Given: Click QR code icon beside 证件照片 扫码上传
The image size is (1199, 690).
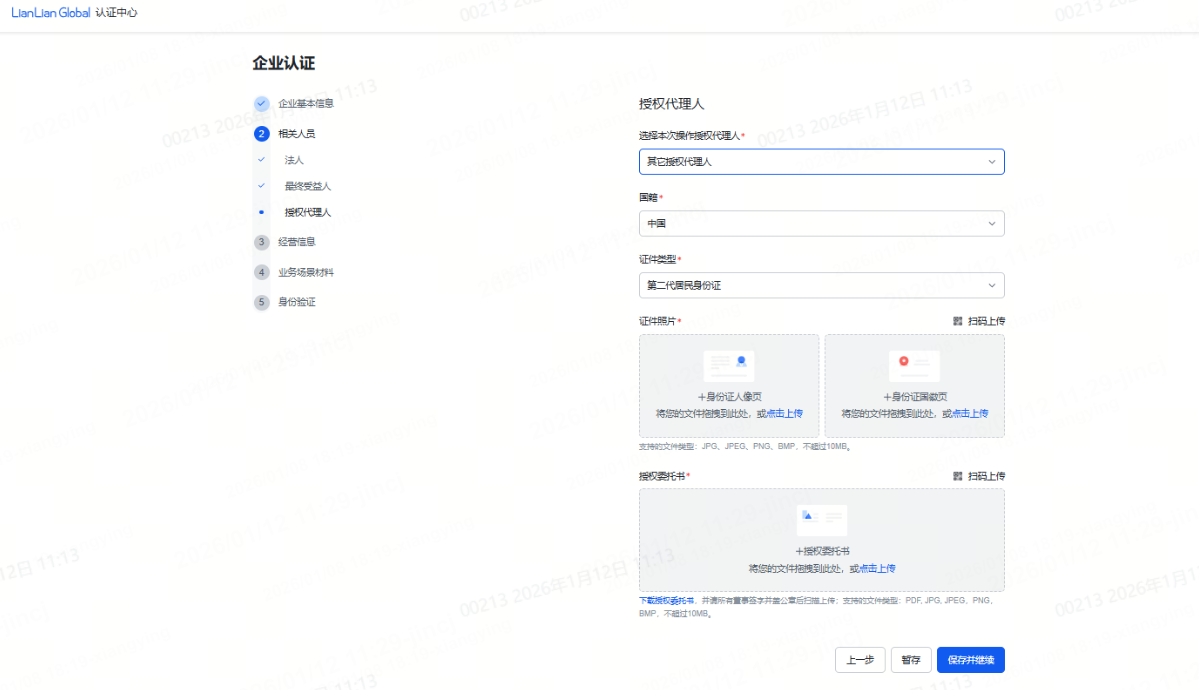Looking at the screenshot, I should [x=957, y=321].
